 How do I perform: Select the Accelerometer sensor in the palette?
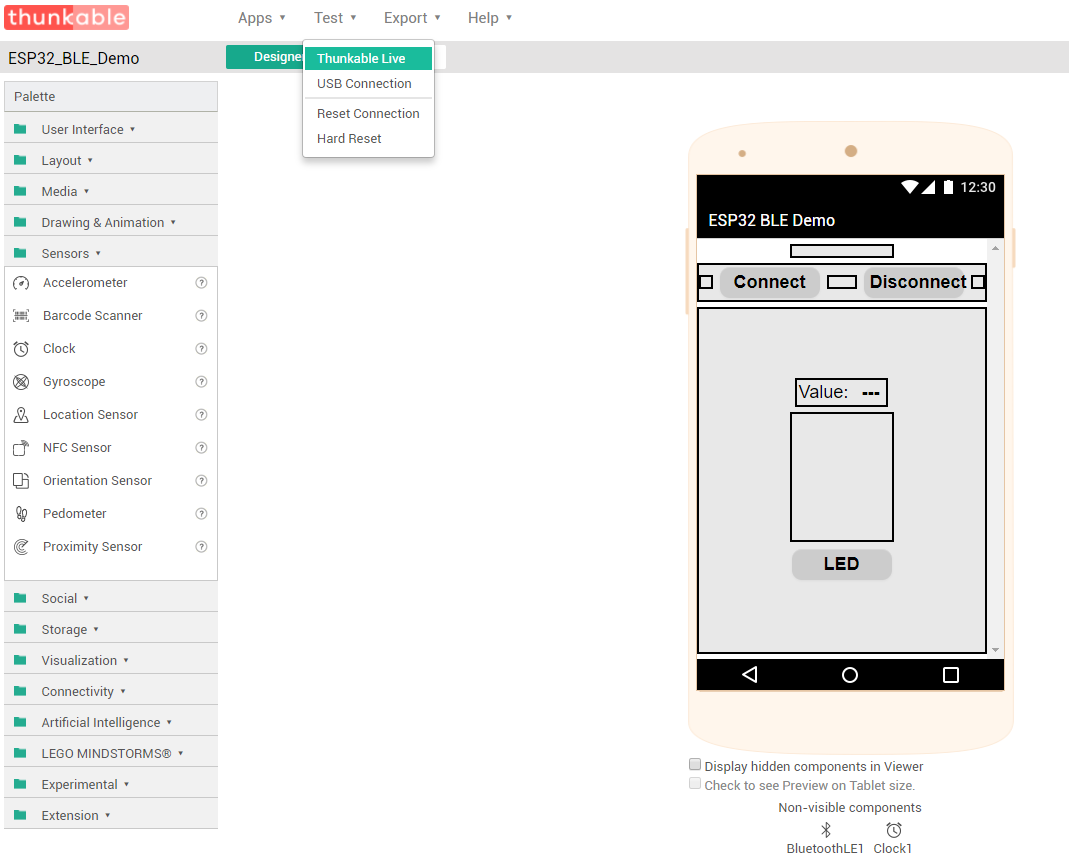87,282
